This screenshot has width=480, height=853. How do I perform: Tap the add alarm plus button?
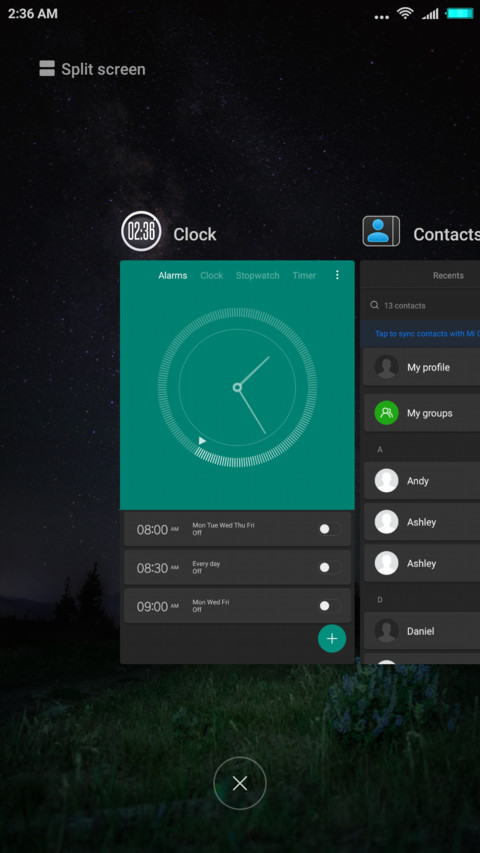332,638
